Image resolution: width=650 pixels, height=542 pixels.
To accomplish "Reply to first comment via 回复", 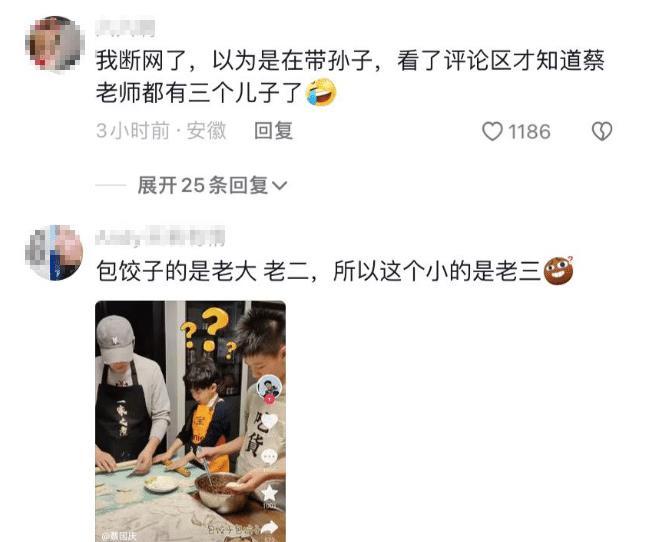I will click(x=274, y=131).
